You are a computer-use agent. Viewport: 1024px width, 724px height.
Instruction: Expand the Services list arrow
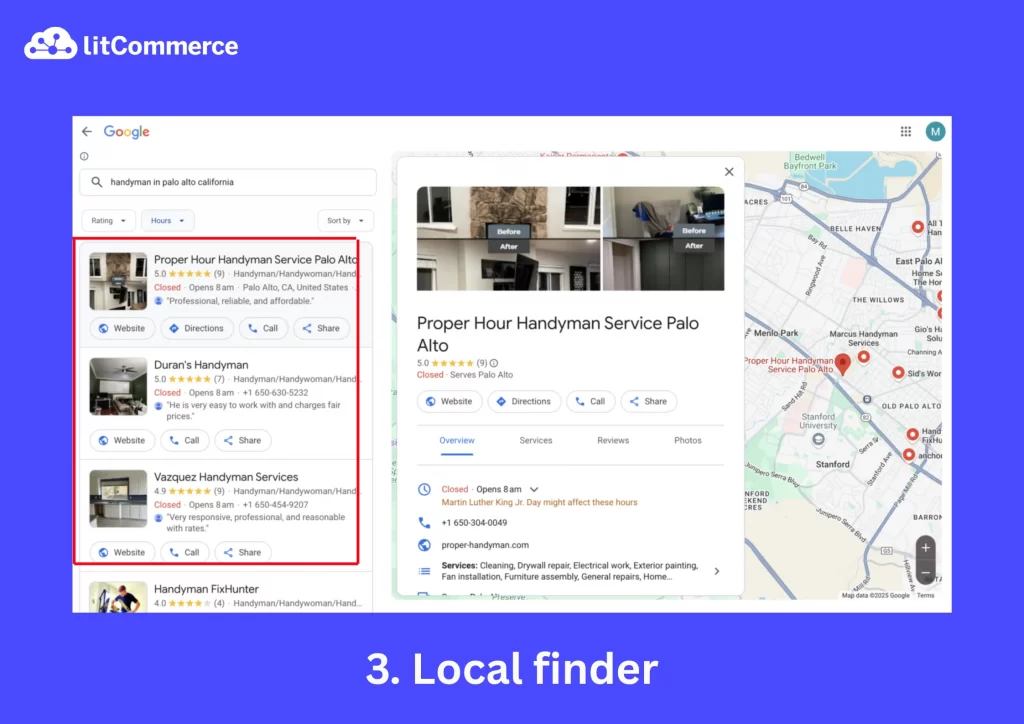pos(716,571)
